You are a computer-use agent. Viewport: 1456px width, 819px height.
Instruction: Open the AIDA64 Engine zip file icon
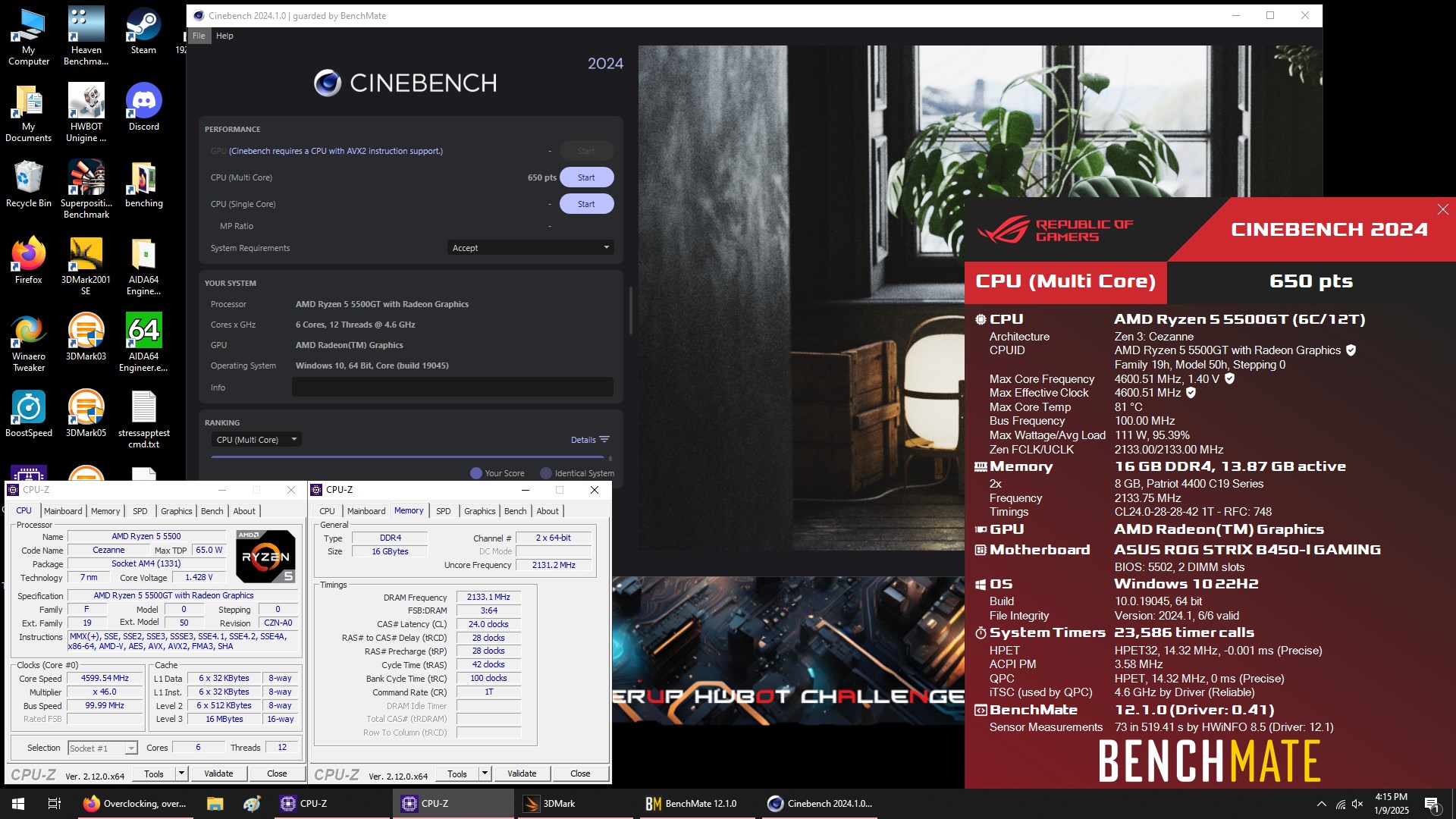(143, 265)
